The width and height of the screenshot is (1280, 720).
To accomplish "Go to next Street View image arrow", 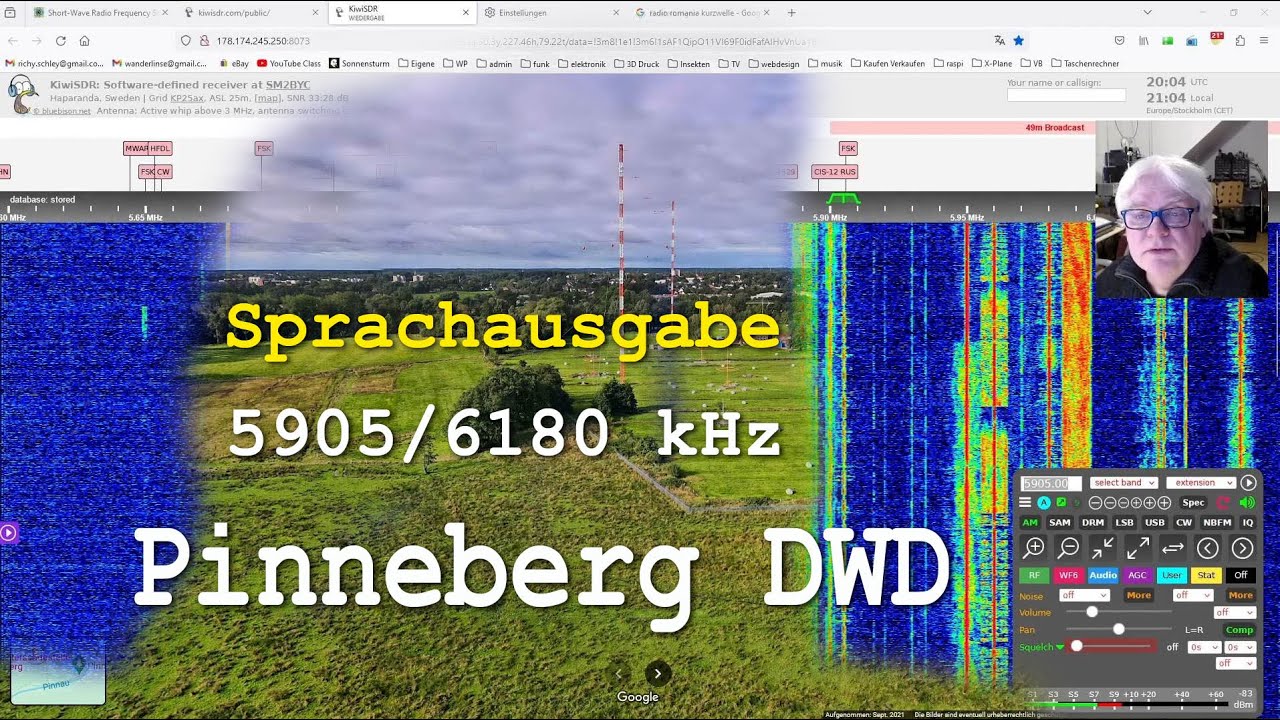I will [x=658, y=674].
